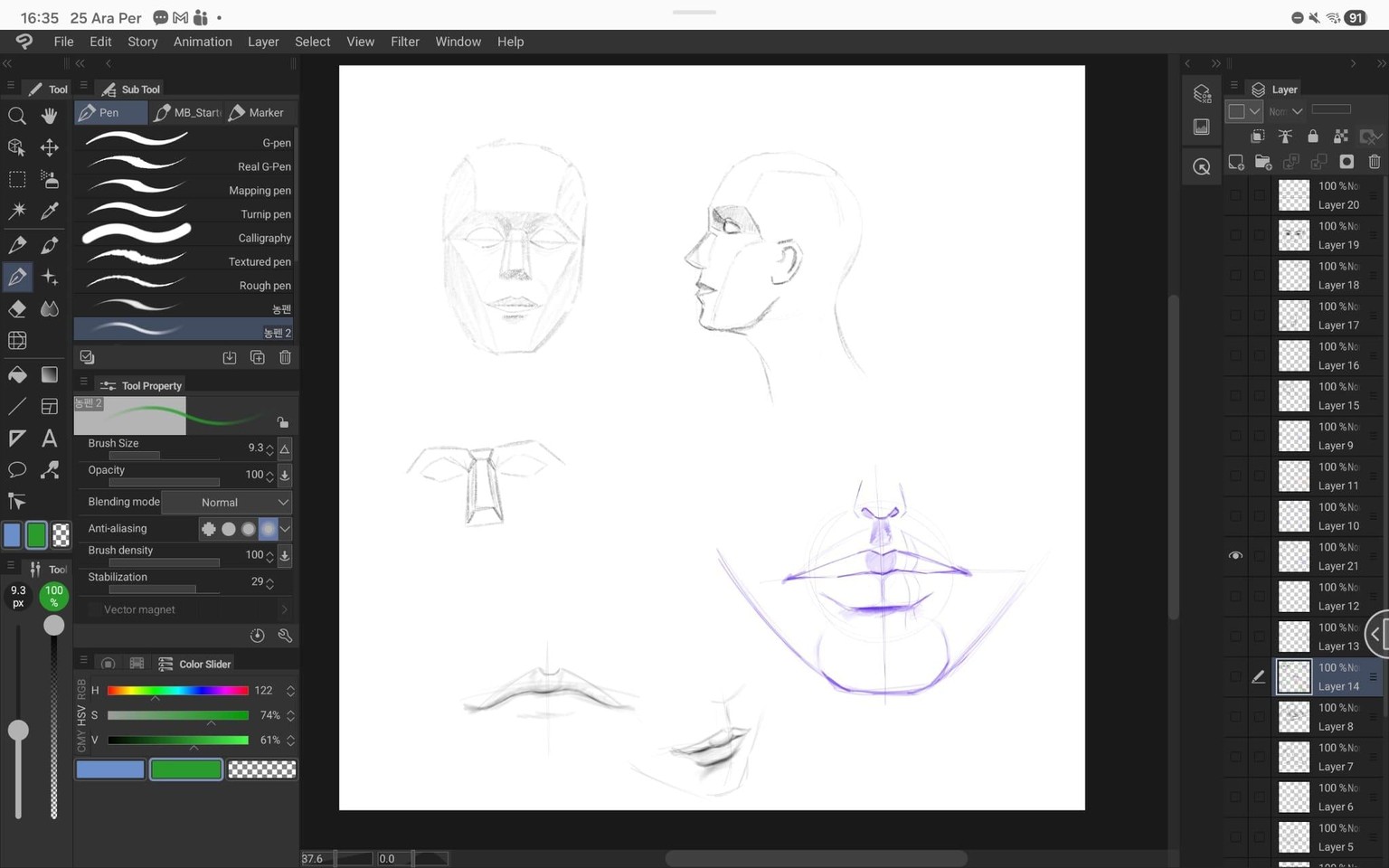
Task: Select the Hand move-view tool
Action: [x=50, y=116]
